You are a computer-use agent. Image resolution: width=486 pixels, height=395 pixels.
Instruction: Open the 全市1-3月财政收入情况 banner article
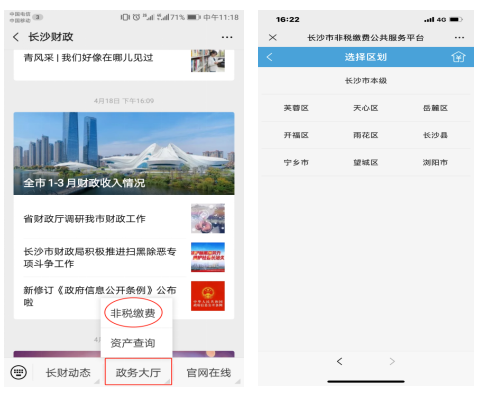[x=124, y=153]
